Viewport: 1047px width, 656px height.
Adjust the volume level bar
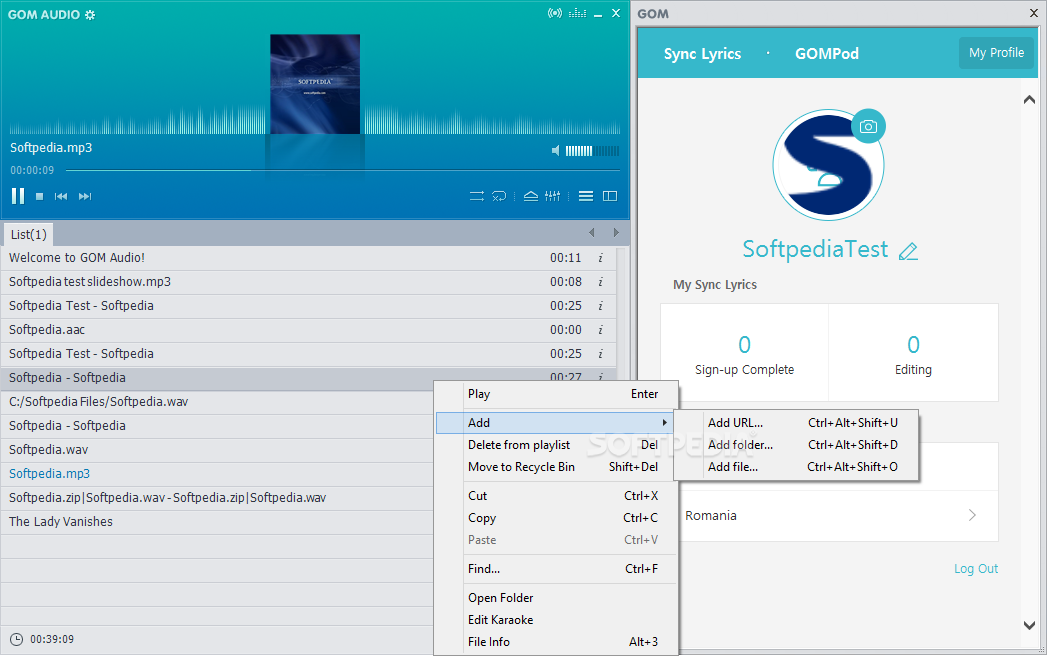click(592, 151)
